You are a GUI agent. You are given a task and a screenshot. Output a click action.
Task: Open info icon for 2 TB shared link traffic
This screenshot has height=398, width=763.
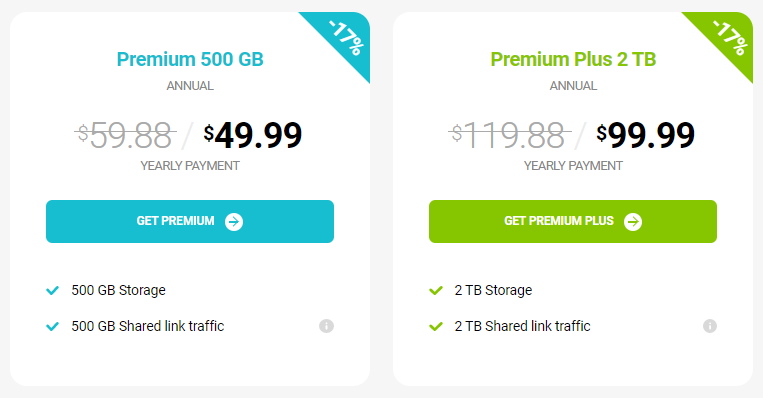[710, 326]
